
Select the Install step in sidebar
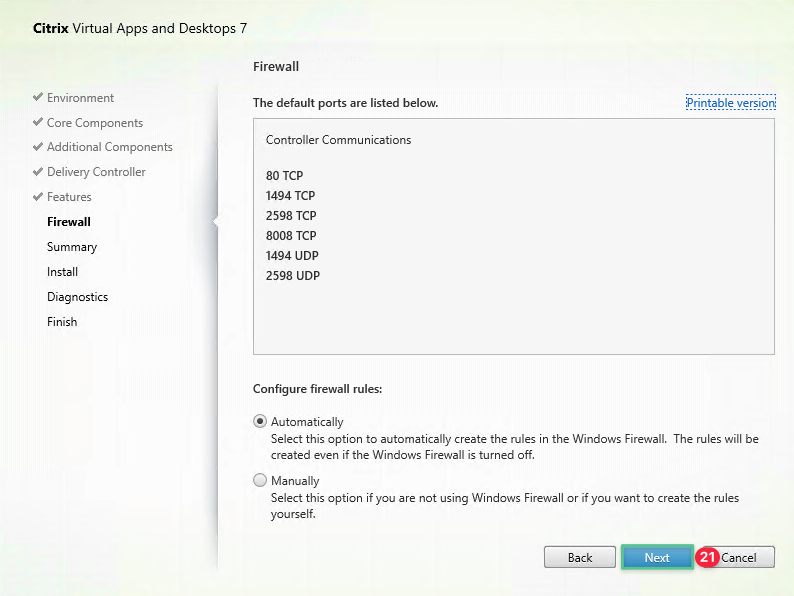pyautogui.click(x=62, y=272)
